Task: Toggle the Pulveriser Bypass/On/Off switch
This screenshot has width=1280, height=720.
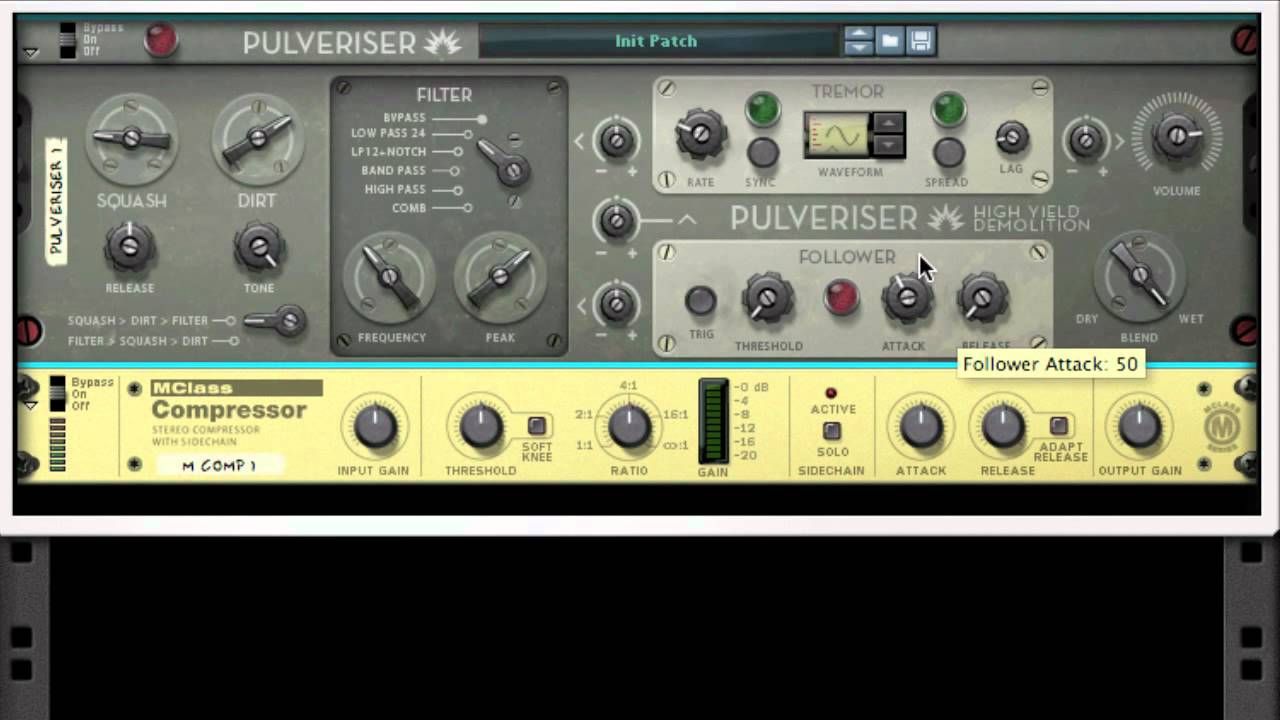Action: pos(69,39)
